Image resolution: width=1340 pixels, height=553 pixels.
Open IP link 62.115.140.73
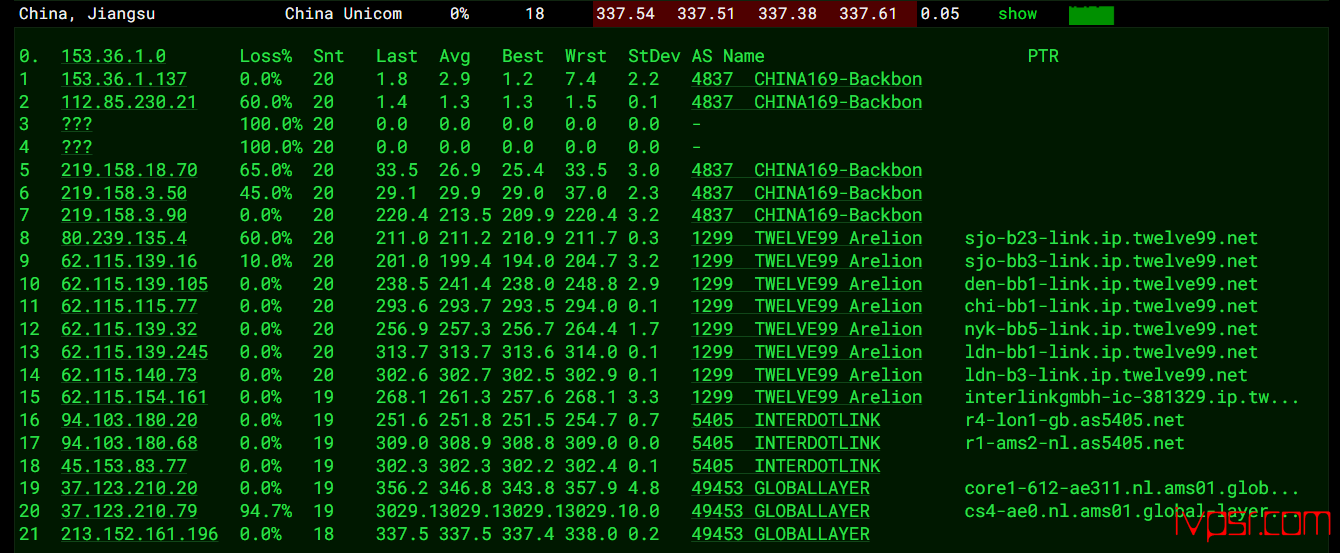pyautogui.click(x=129, y=375)
